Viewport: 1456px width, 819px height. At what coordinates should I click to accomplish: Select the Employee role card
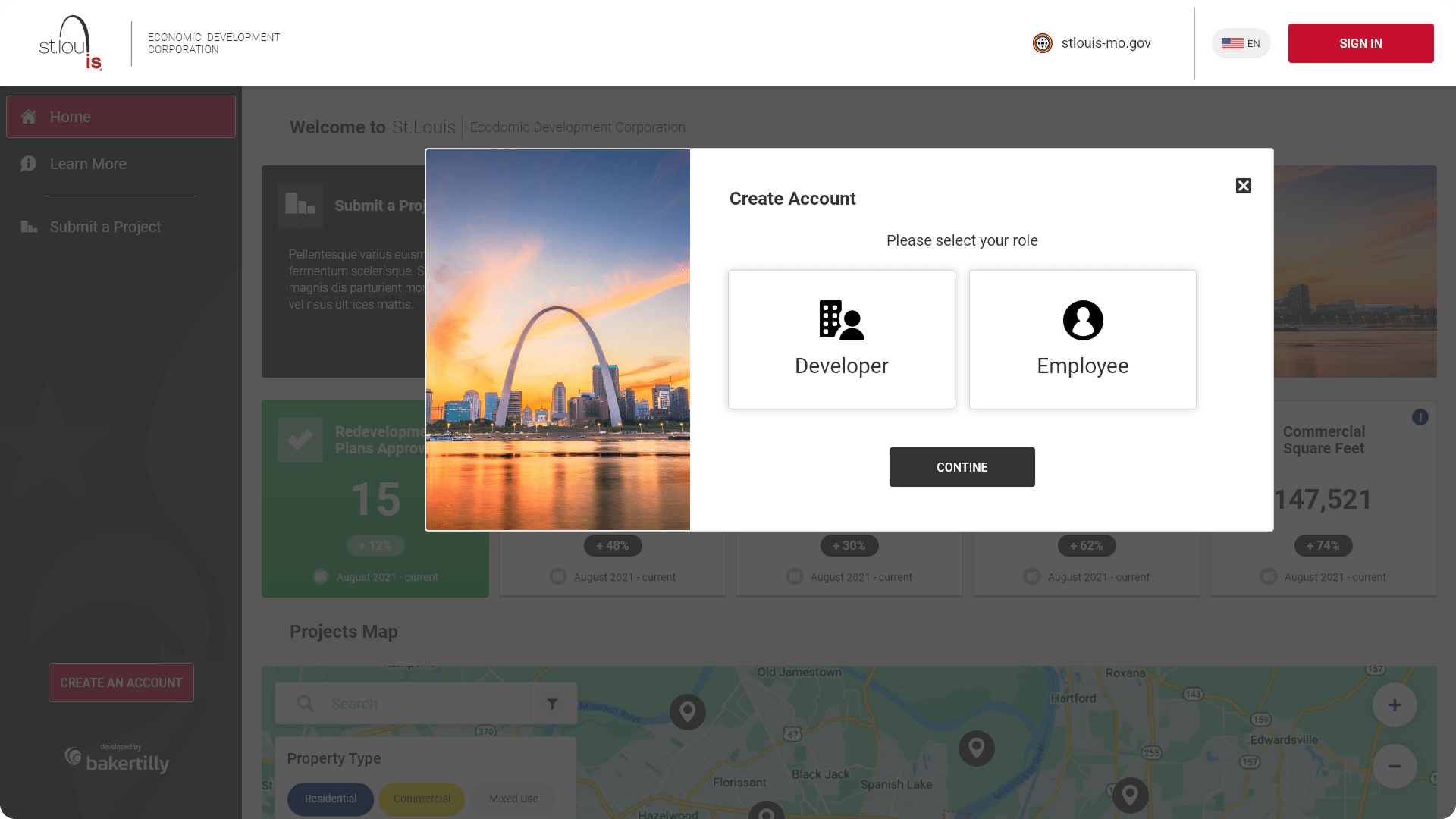point(1082,340)
